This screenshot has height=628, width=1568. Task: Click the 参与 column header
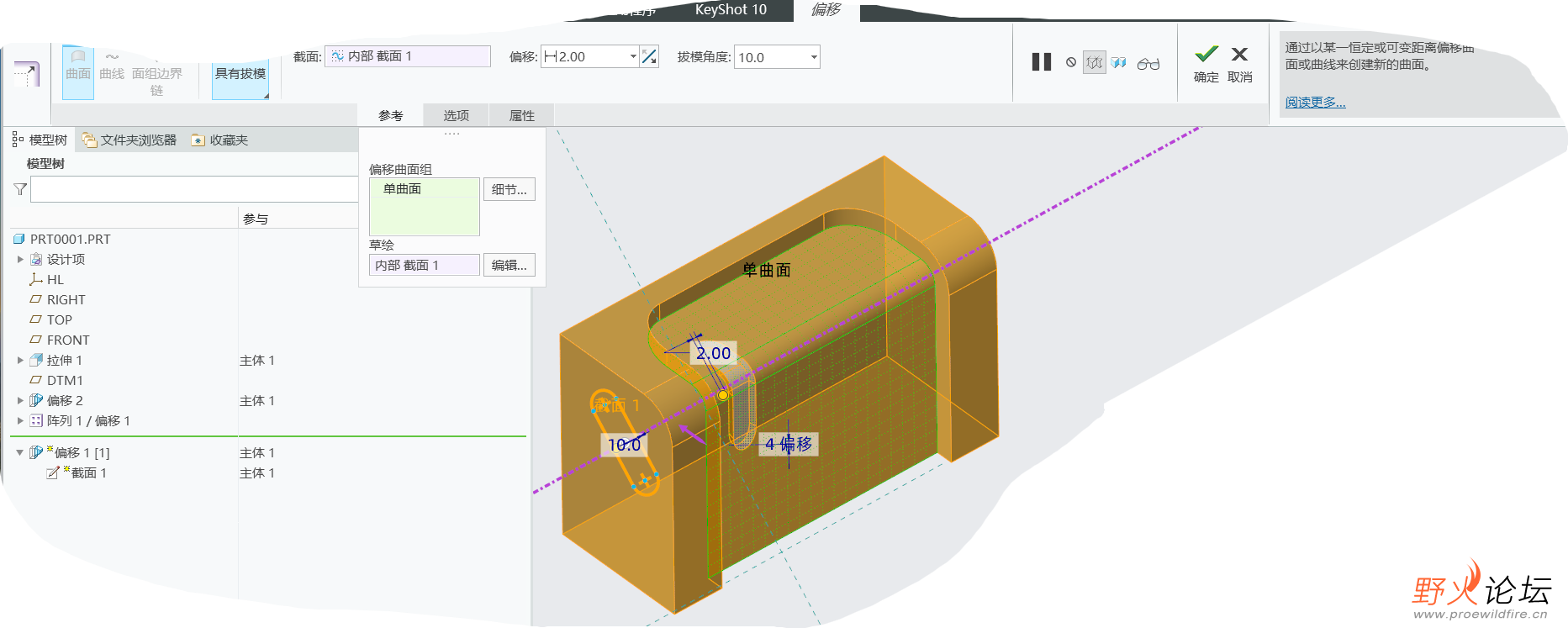(256, 219)
